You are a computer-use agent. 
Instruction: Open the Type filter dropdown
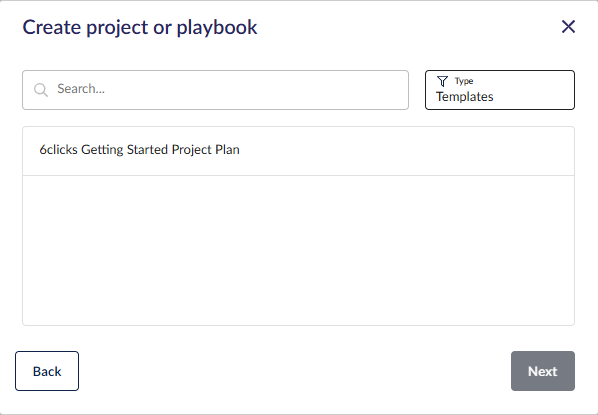(x=500, y=90)
